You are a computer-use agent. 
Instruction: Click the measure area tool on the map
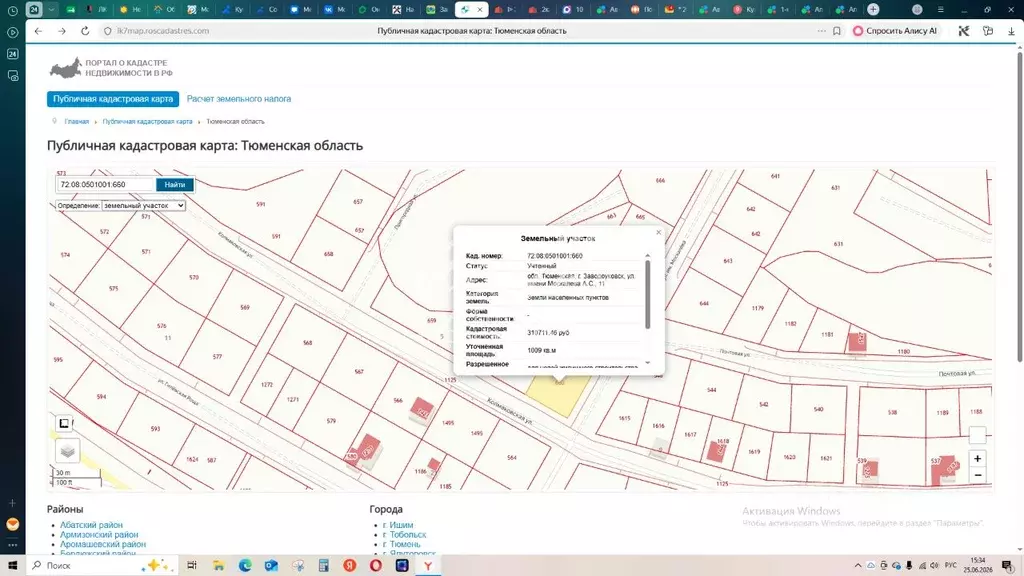(64, 423)
